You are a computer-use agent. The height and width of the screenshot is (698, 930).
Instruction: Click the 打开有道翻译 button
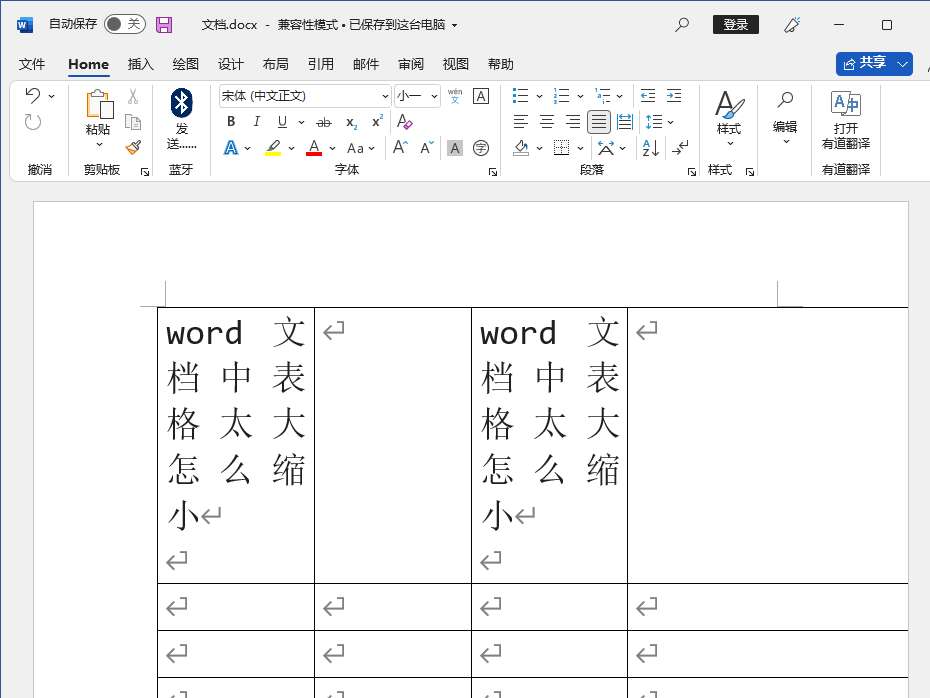[846, 120]
